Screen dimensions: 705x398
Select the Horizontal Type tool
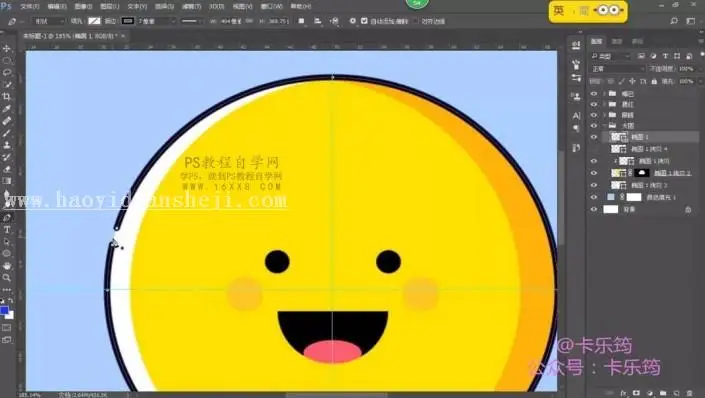point(7,230)
